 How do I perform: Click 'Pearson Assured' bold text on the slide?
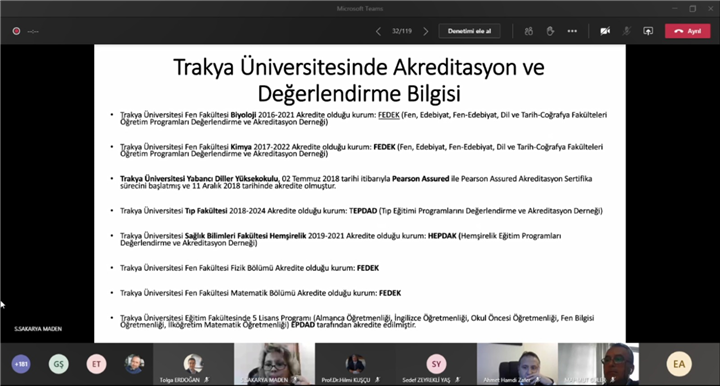point(421,179)
